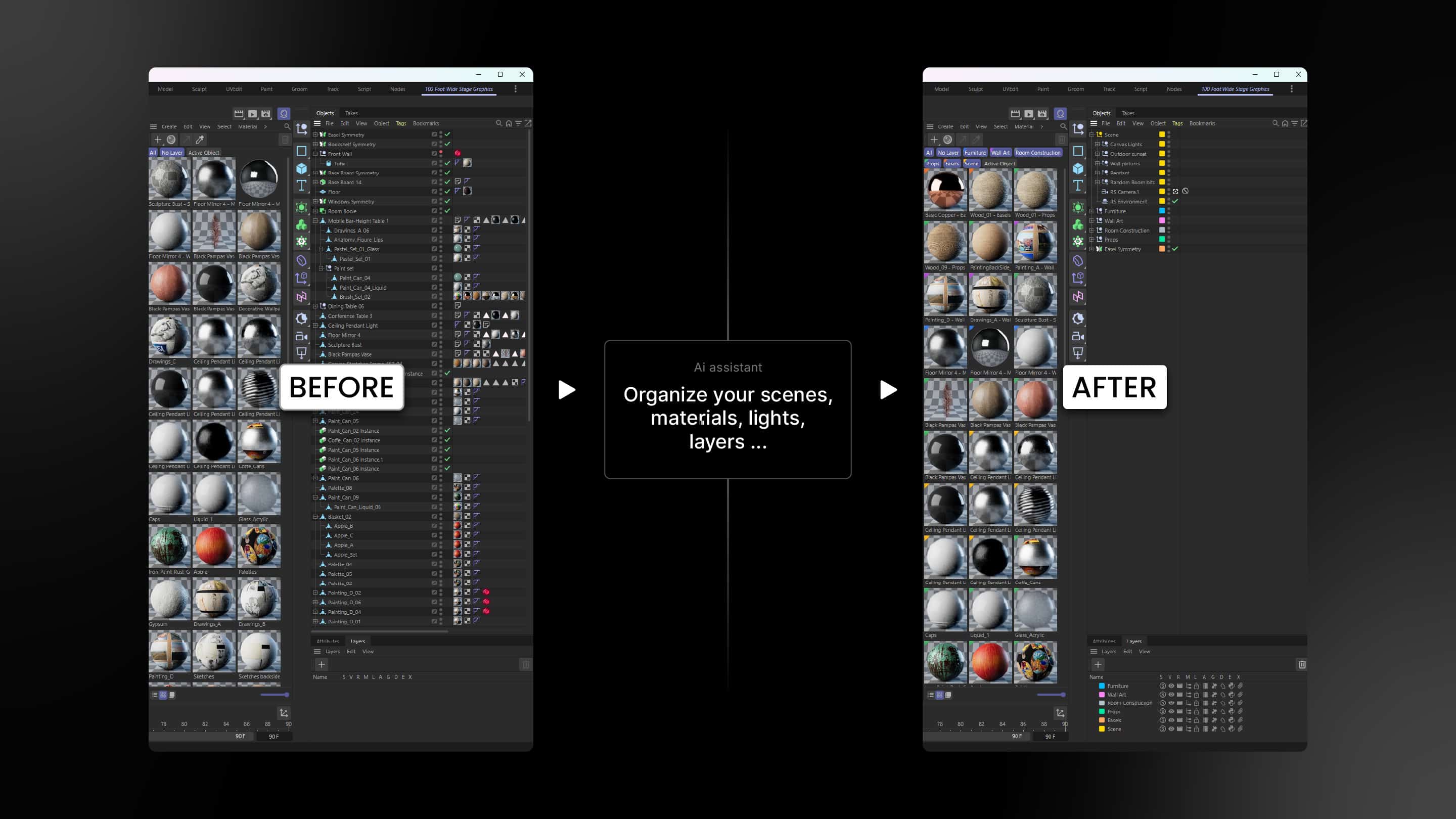
Task: Open Object Manager search icon in BEFORE window
Action: (x=498, y=123)
